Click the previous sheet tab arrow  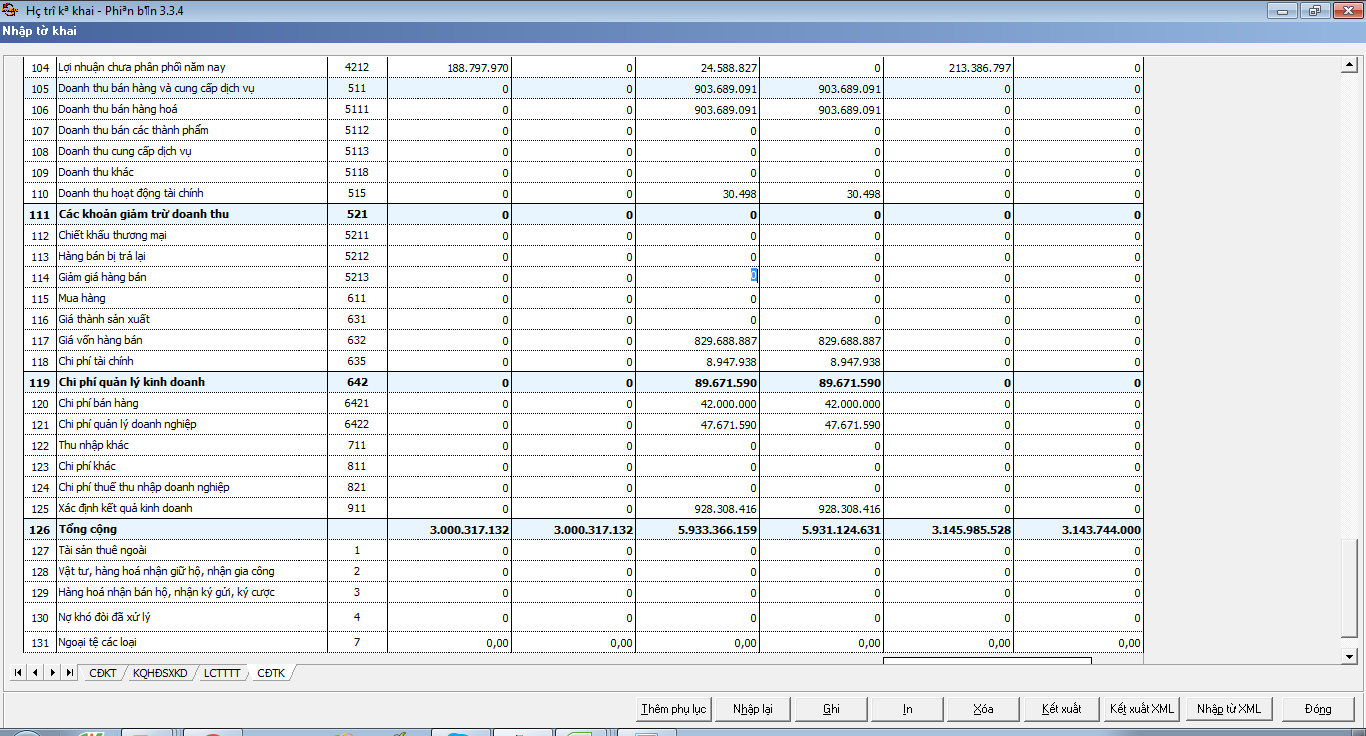click(x=35, y=673)
